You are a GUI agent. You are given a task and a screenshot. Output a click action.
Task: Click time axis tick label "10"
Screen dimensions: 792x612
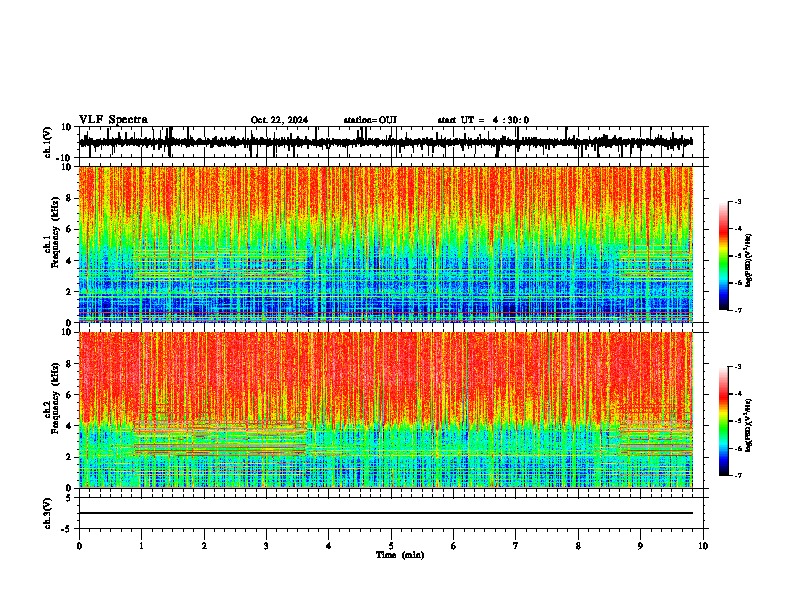pos(703,546)
